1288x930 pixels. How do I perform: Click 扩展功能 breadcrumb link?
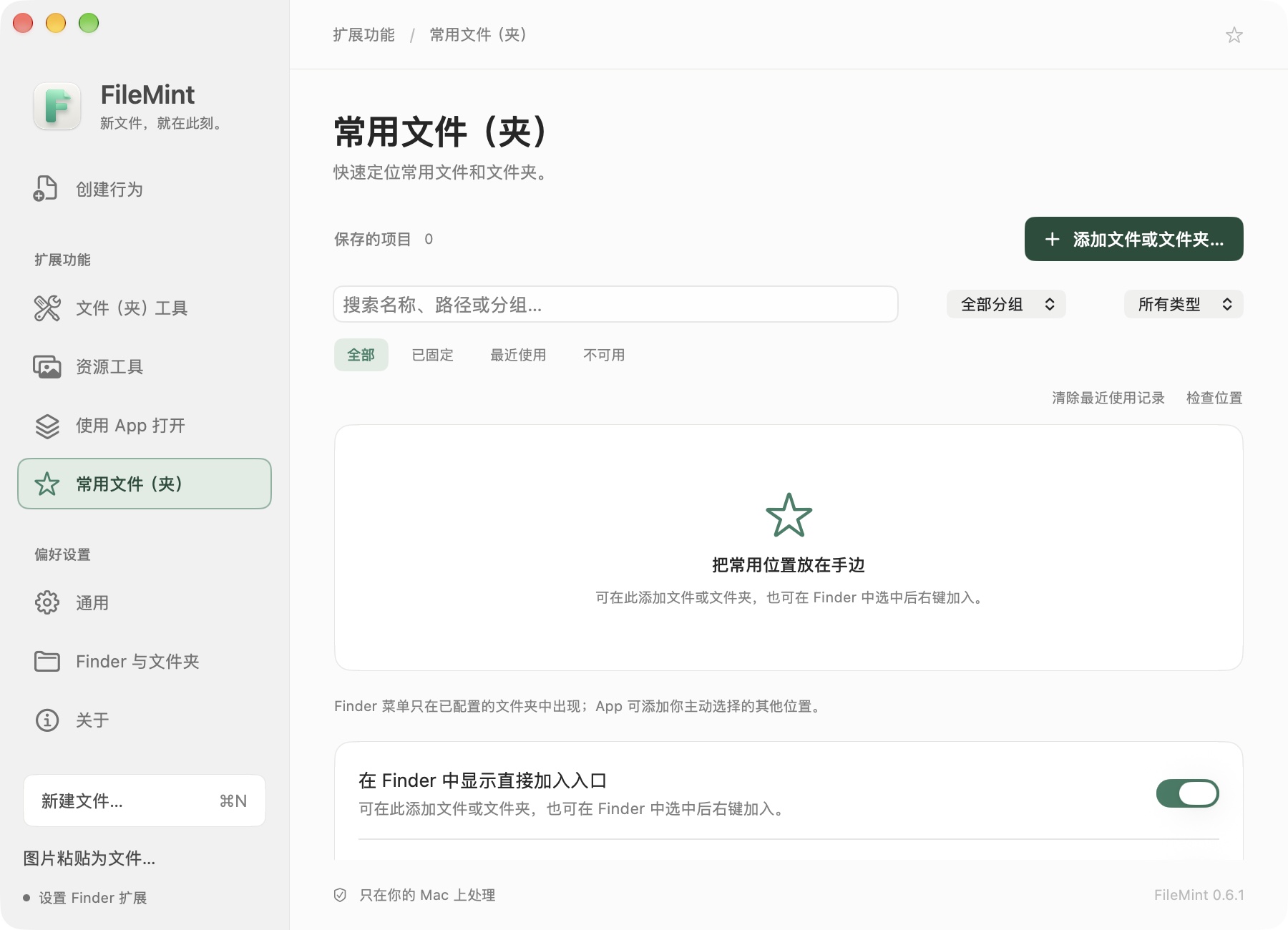(x=364, y=35)
